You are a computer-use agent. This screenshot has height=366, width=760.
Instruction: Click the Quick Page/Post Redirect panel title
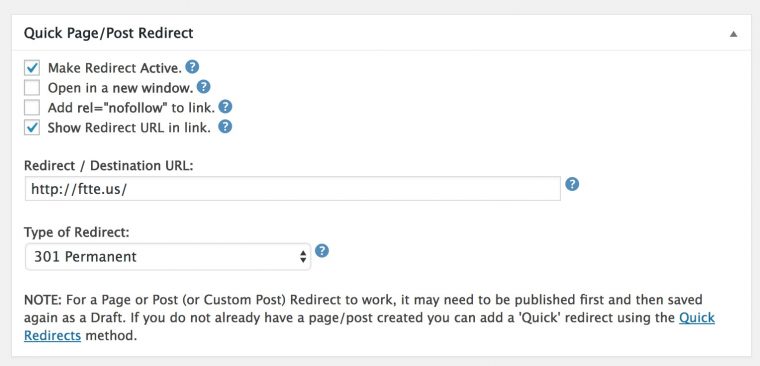(x=109, y=33)
